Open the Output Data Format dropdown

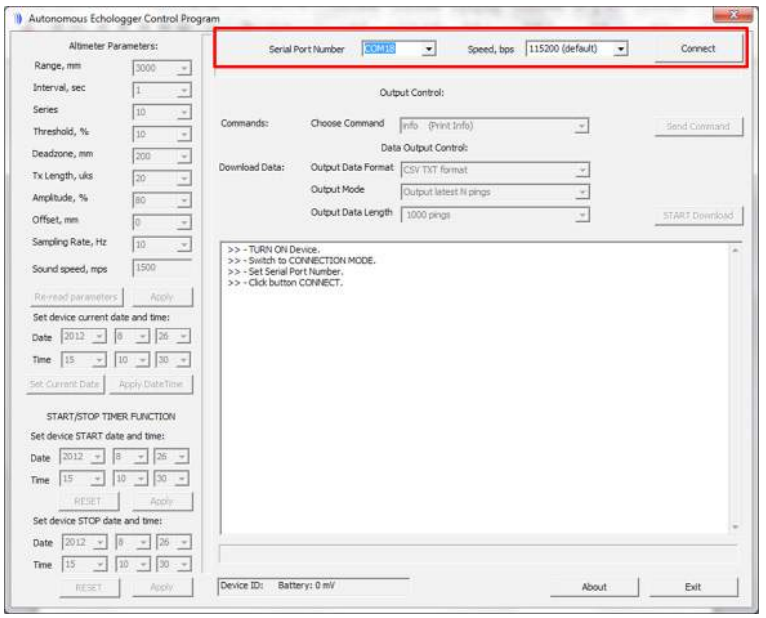581,170
